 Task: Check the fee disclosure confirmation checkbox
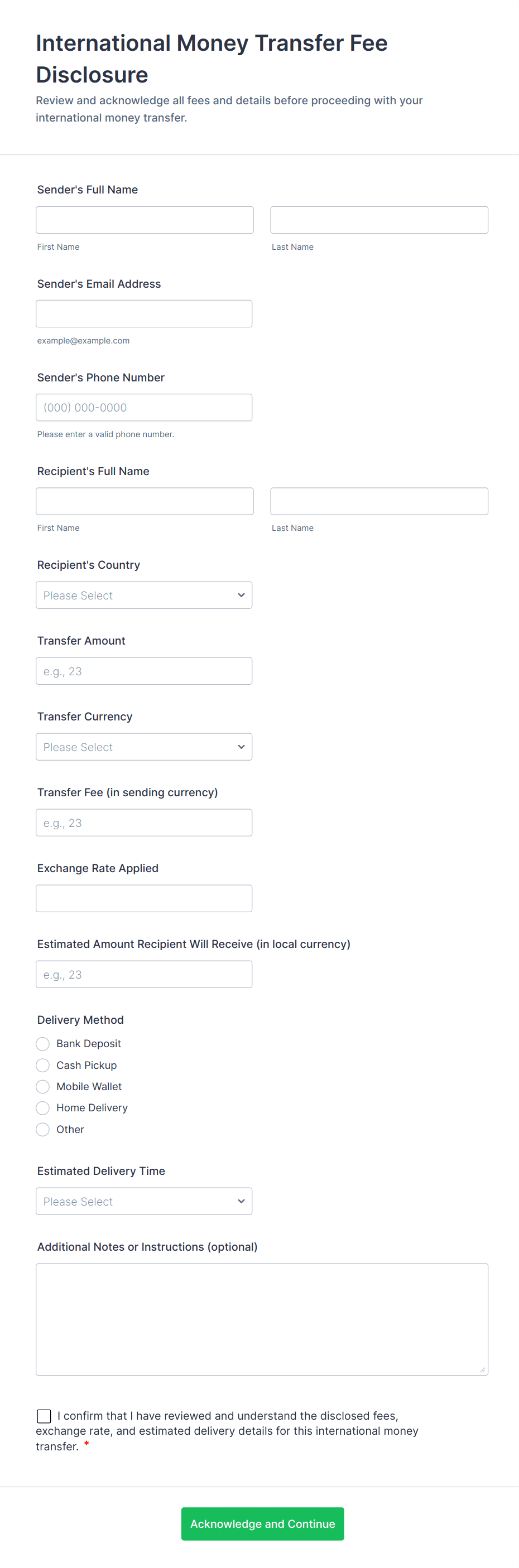[x=44, y=1416]
